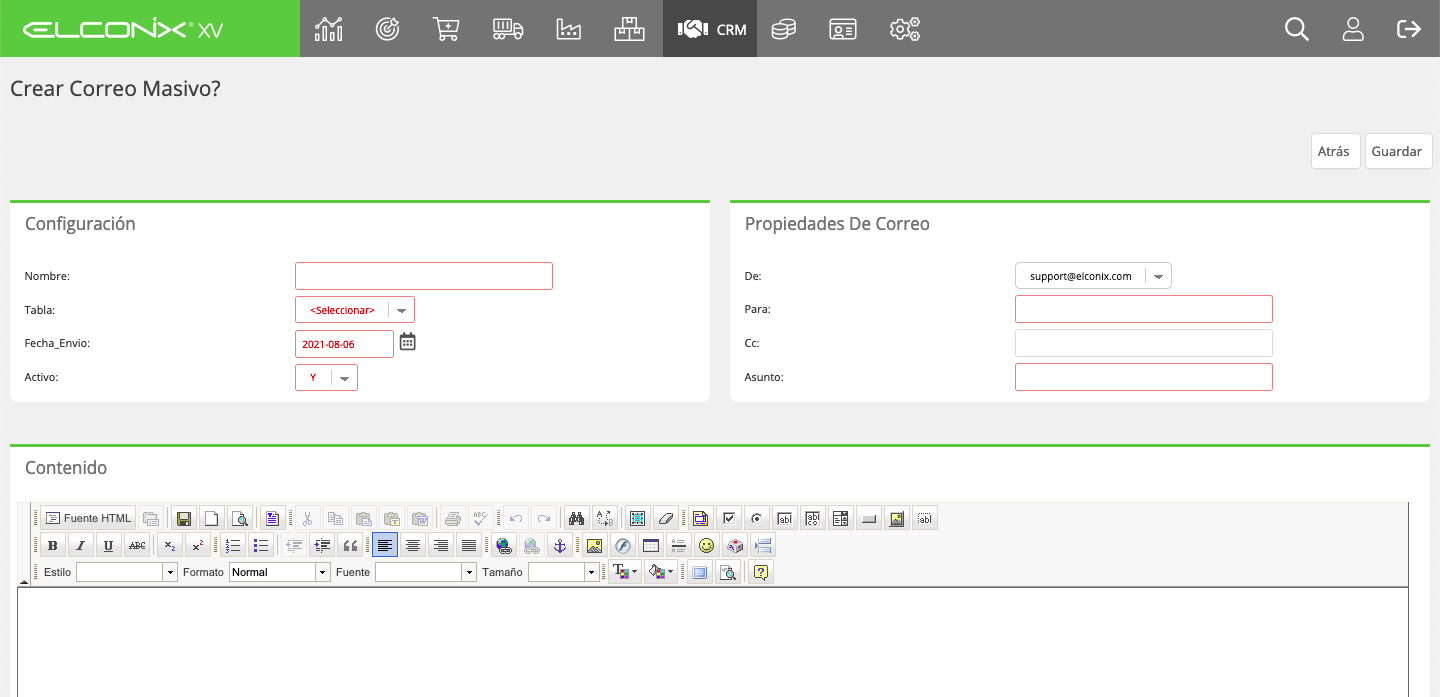
Task: Toggle left text alignment
Action: point(385,545)
